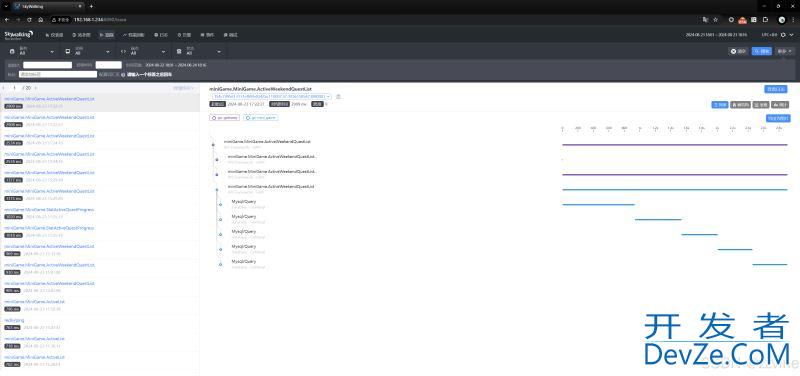Click the blue Search button
This screenshot has width=800, height=376.
click(x=761, y=52)
